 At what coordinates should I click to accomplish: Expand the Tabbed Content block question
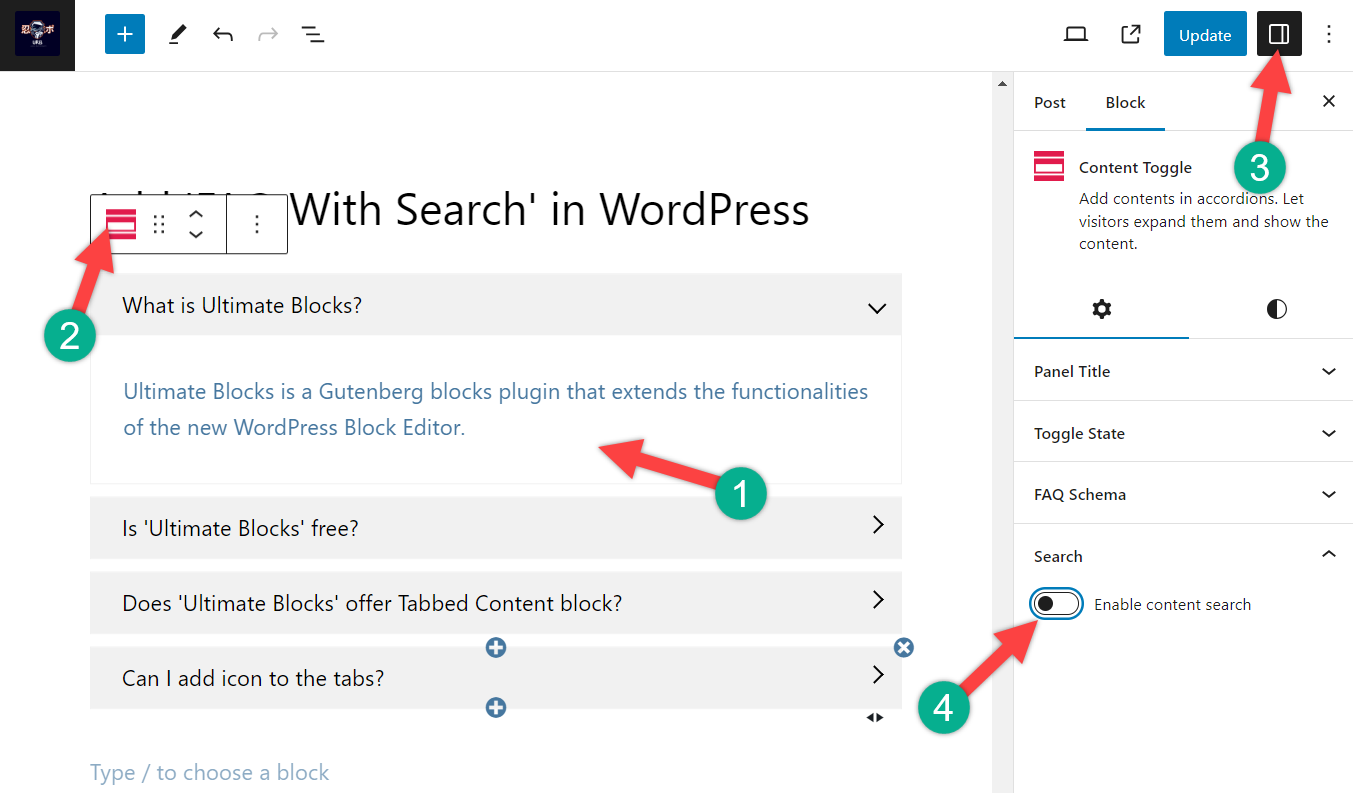878,600
